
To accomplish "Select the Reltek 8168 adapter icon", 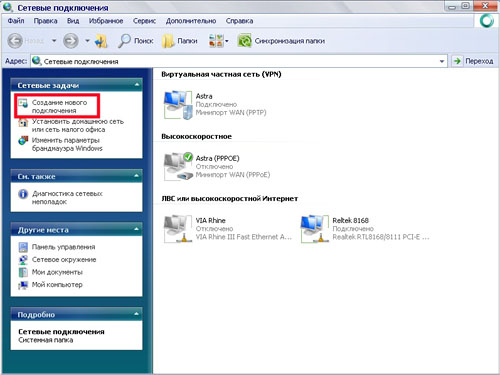I will click(315, 229).
